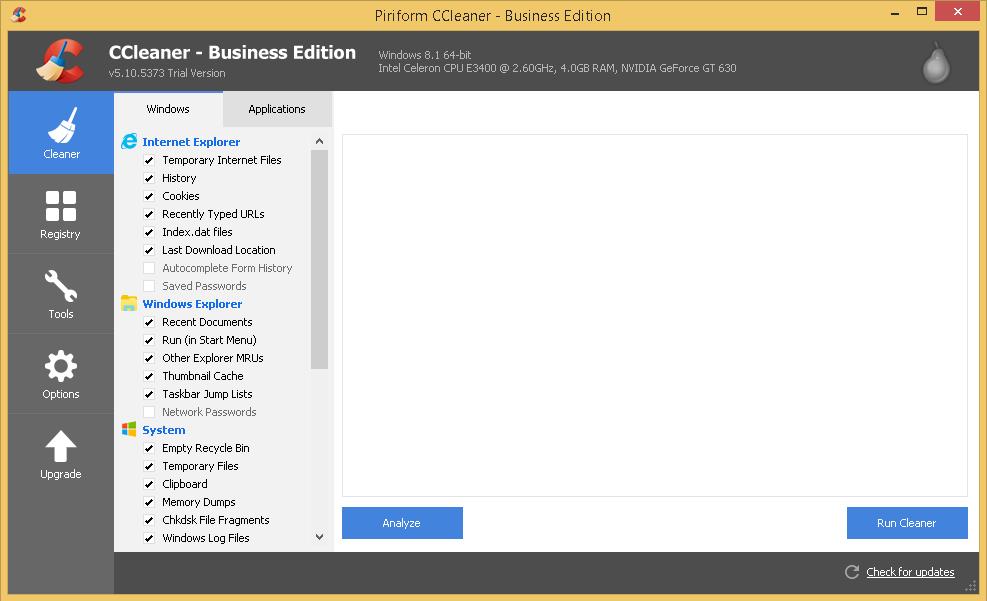Image resolution: width=987 pixels, height=601 pixels.
Task: Open the Tools wrench section
Action: 61,294
